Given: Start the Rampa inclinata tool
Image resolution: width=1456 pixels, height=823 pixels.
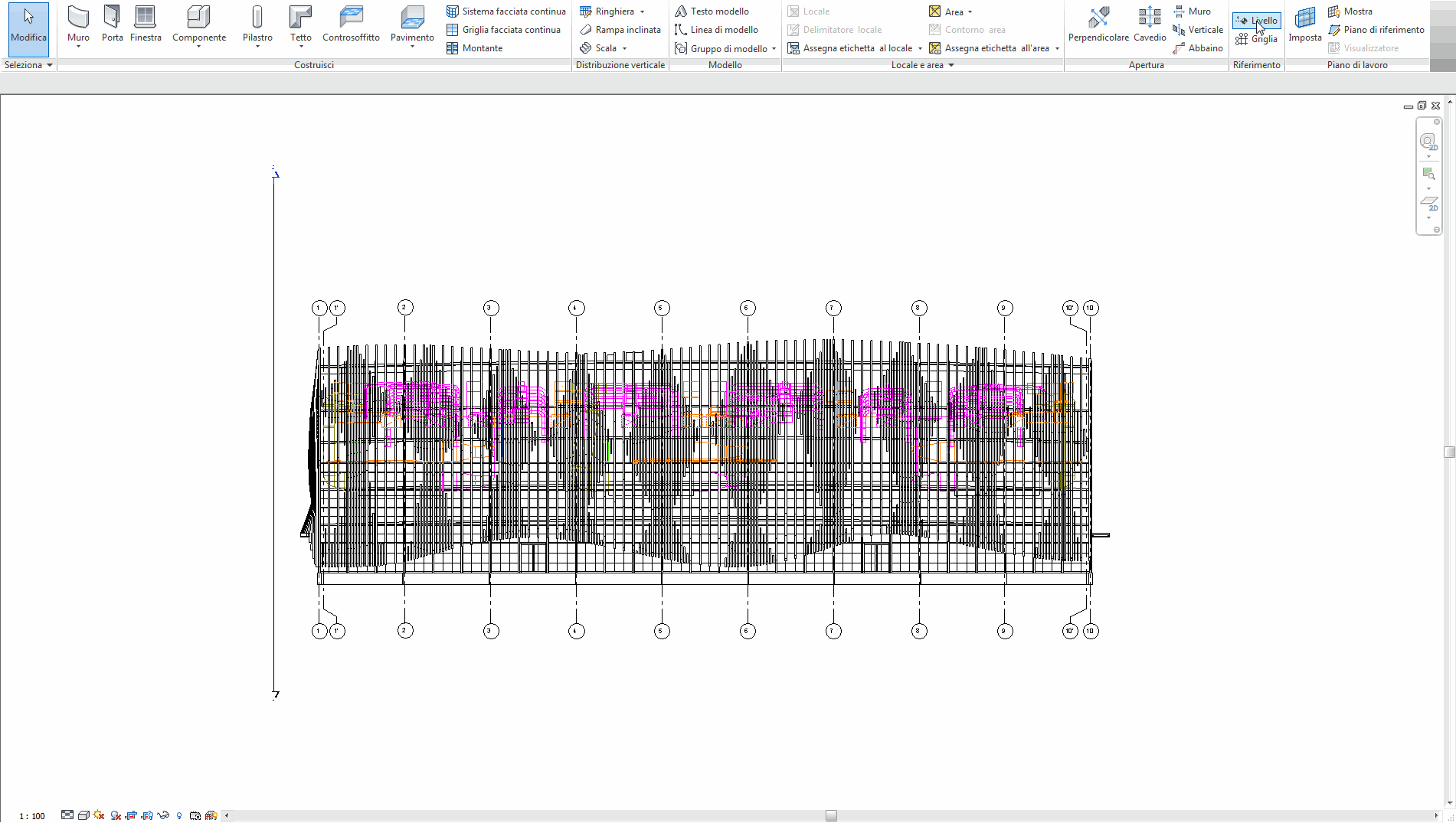Looking at the screenshot, I should tap(620, 29).
